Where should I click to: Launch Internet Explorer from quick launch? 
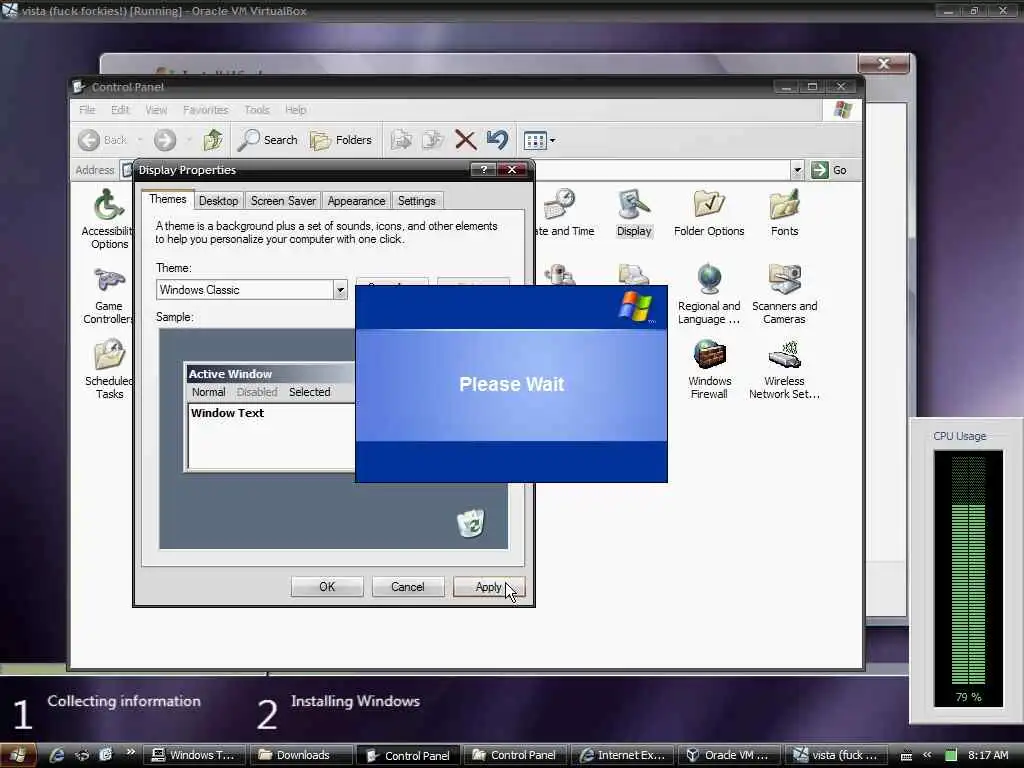coord(57,755)
